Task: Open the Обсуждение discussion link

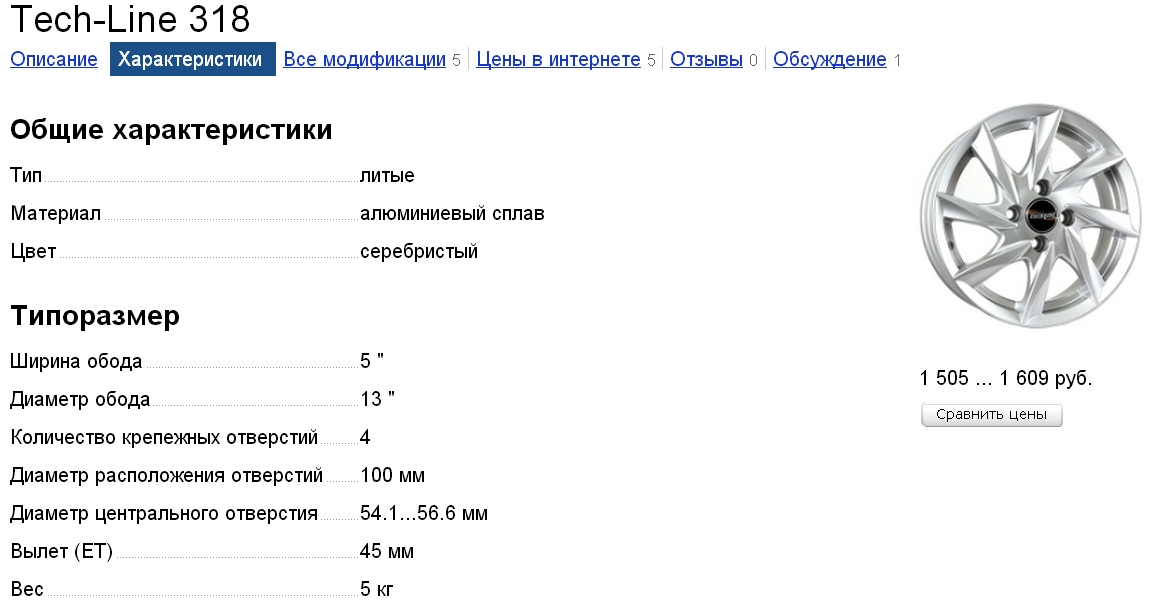Action: 829,60
